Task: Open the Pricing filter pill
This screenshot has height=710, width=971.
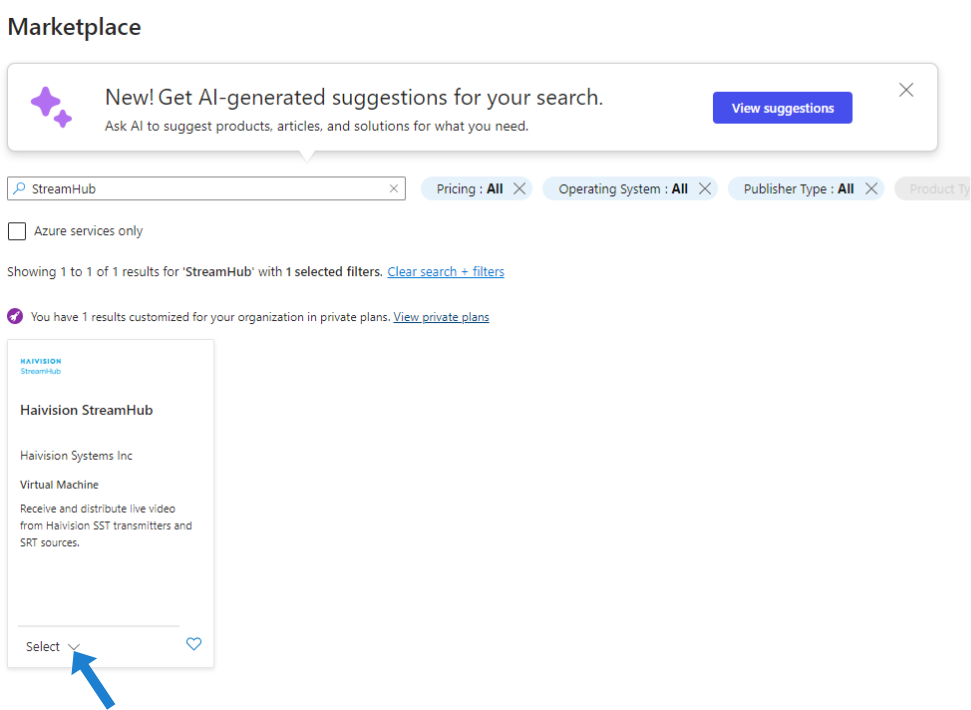Action: pos(469,189)
